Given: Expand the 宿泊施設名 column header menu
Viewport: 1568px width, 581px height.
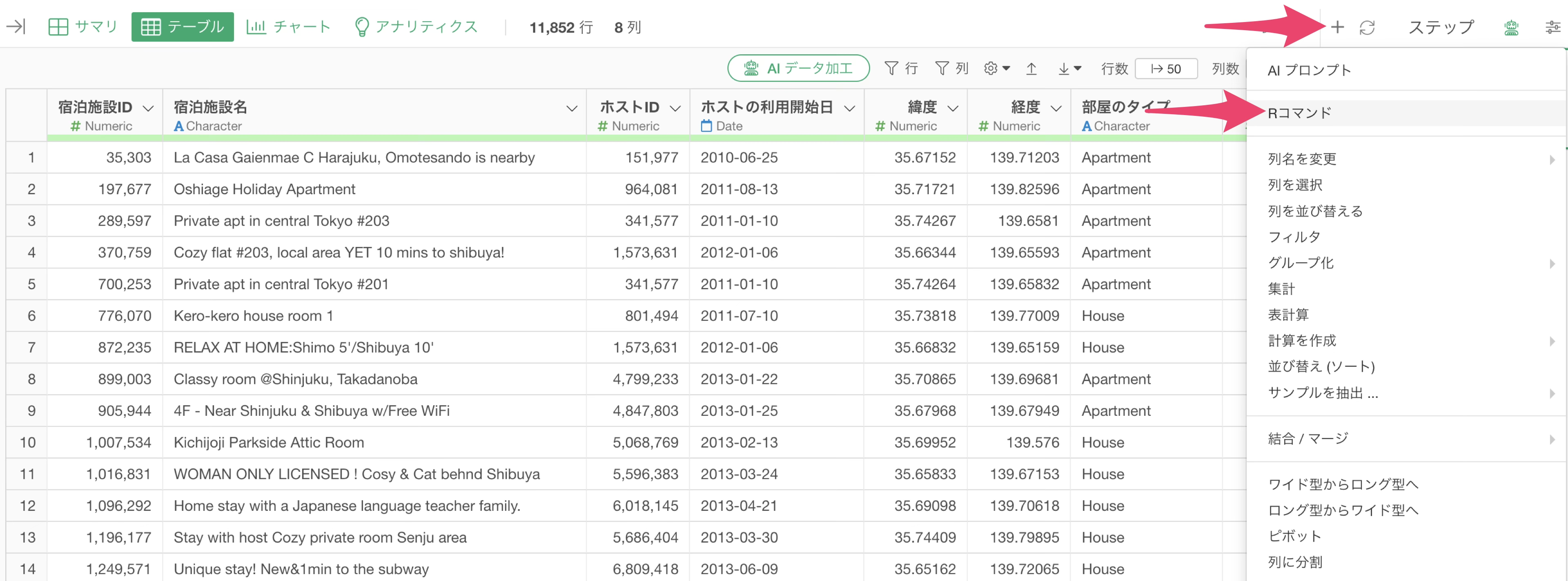Looking at the screenshot, I should [572, 108].
